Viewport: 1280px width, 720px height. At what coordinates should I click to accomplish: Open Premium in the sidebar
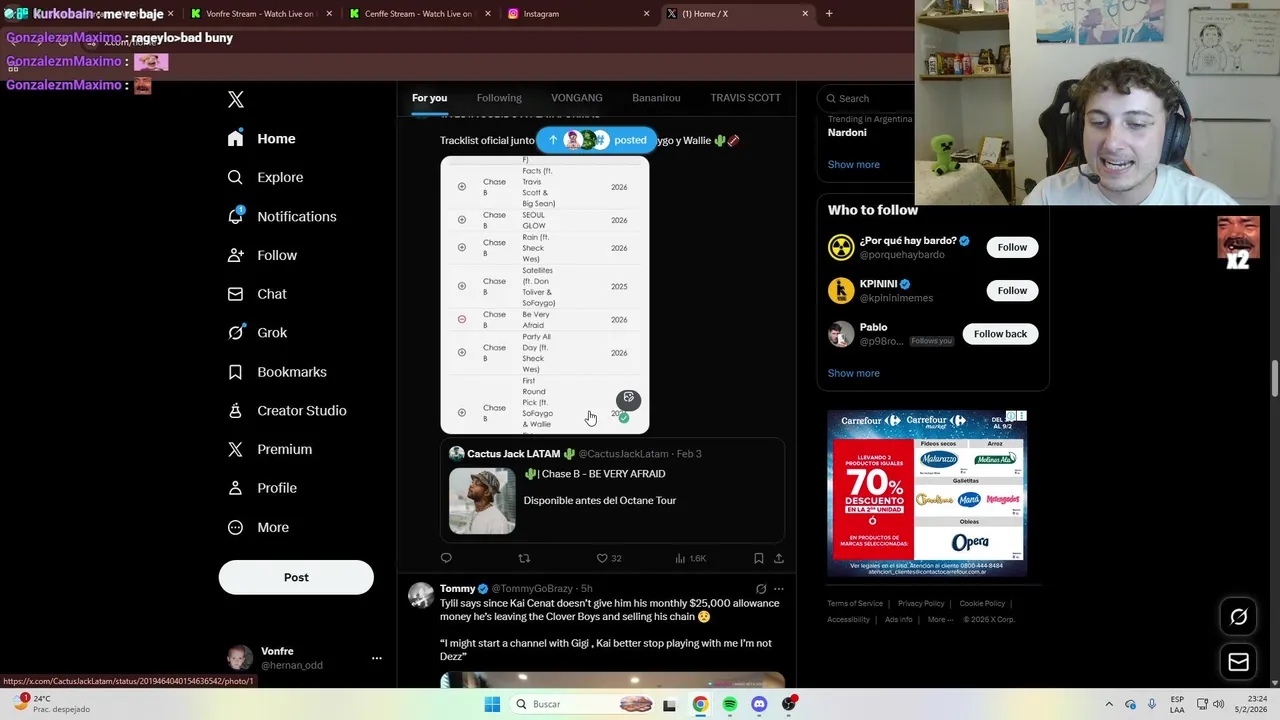[x=270, y=450]
